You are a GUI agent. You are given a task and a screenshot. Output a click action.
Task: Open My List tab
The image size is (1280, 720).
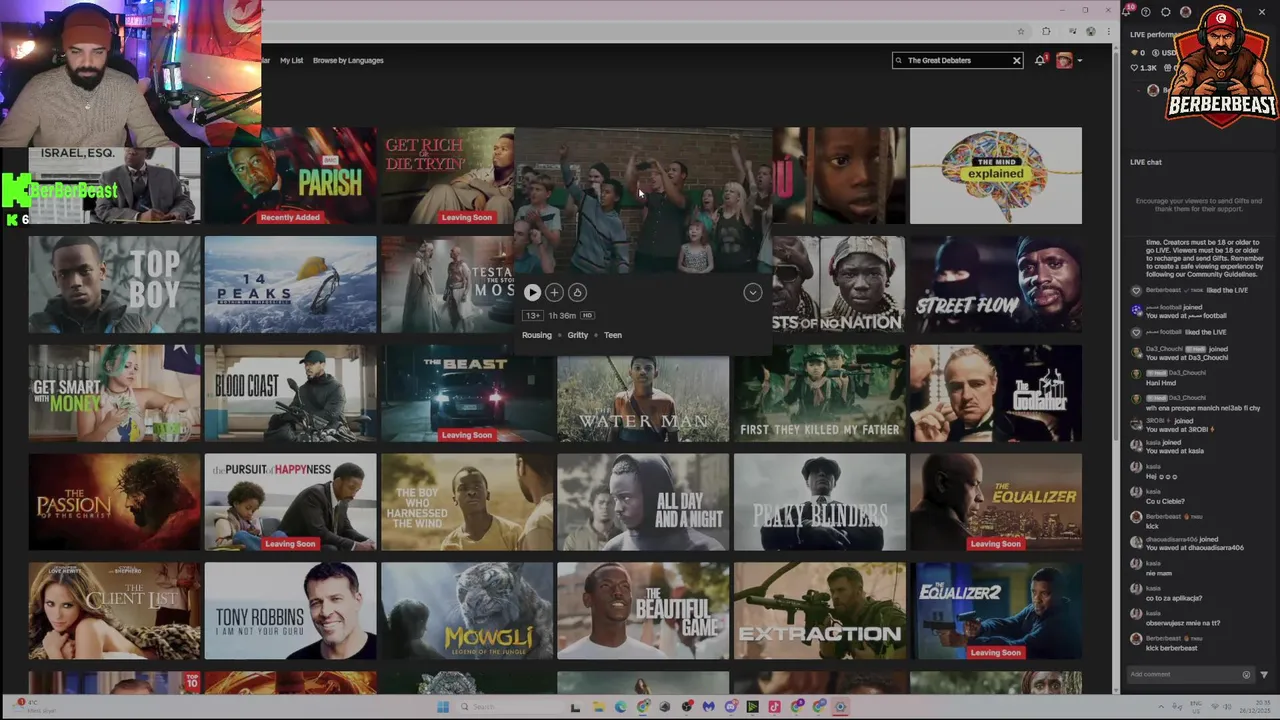point(291,60)
